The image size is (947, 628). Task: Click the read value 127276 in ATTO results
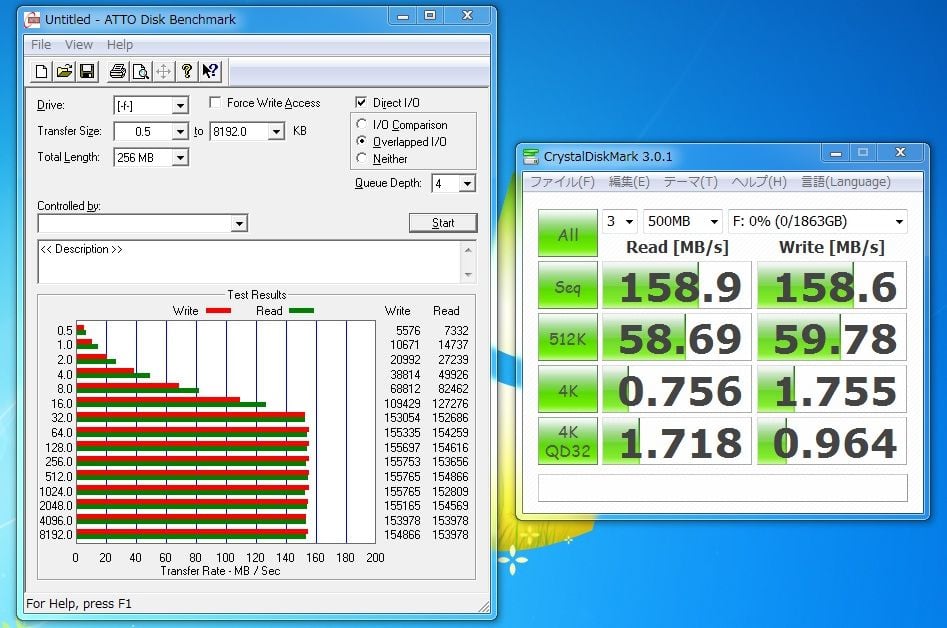pyautogui.click(x=451, y=403)
